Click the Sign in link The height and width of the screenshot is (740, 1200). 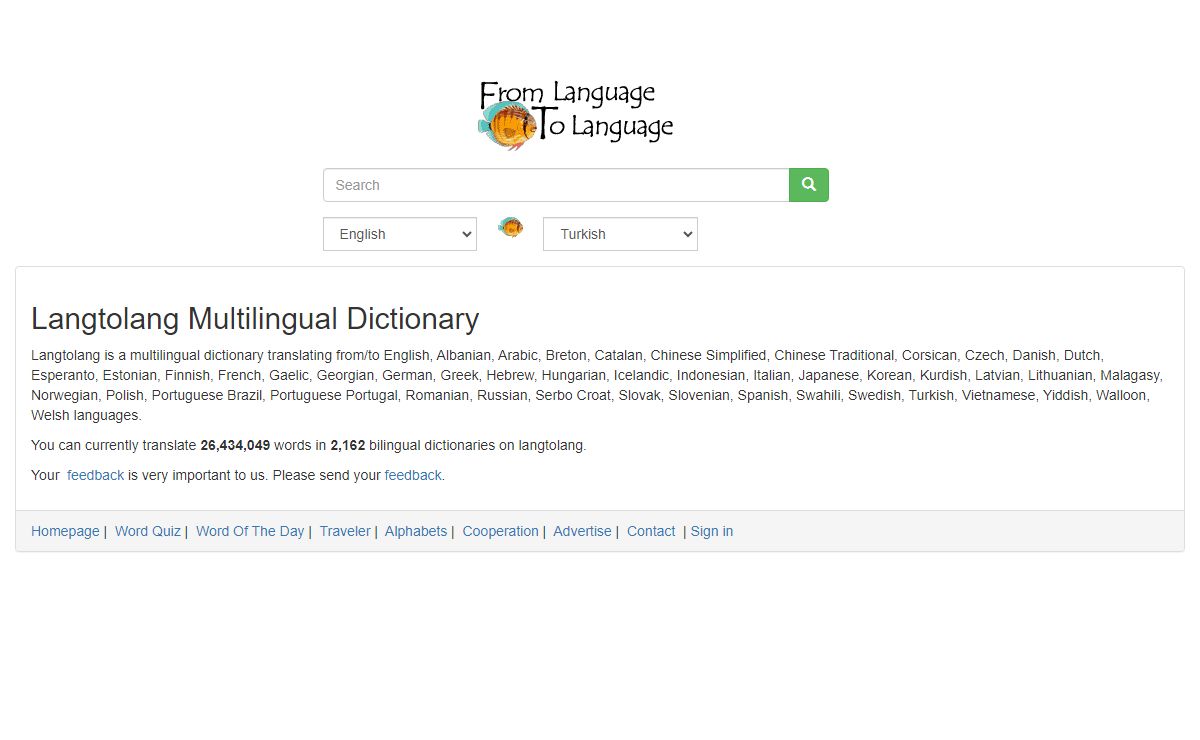point(712,531)
